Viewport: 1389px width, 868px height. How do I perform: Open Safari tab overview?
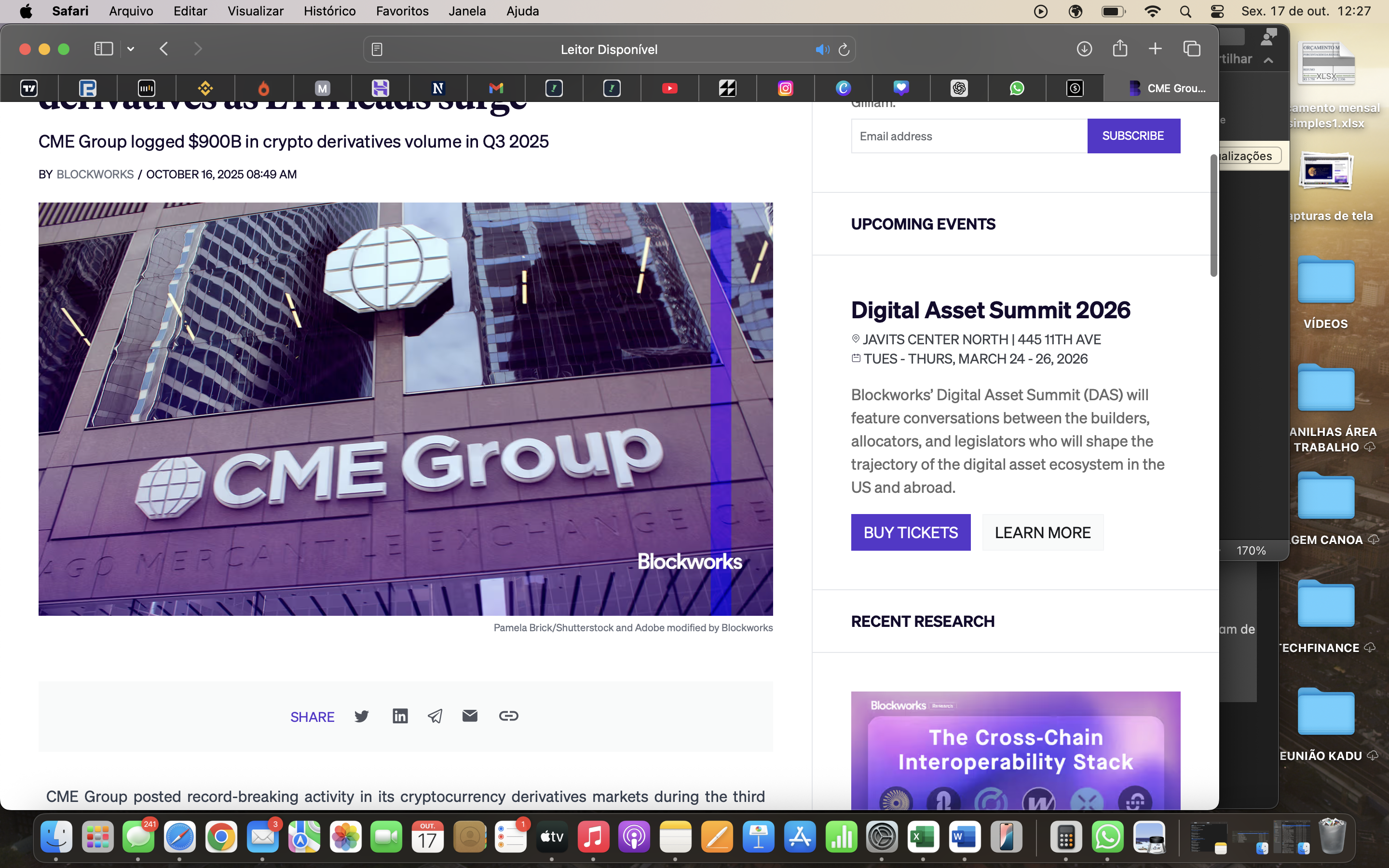coord(1192,49)
